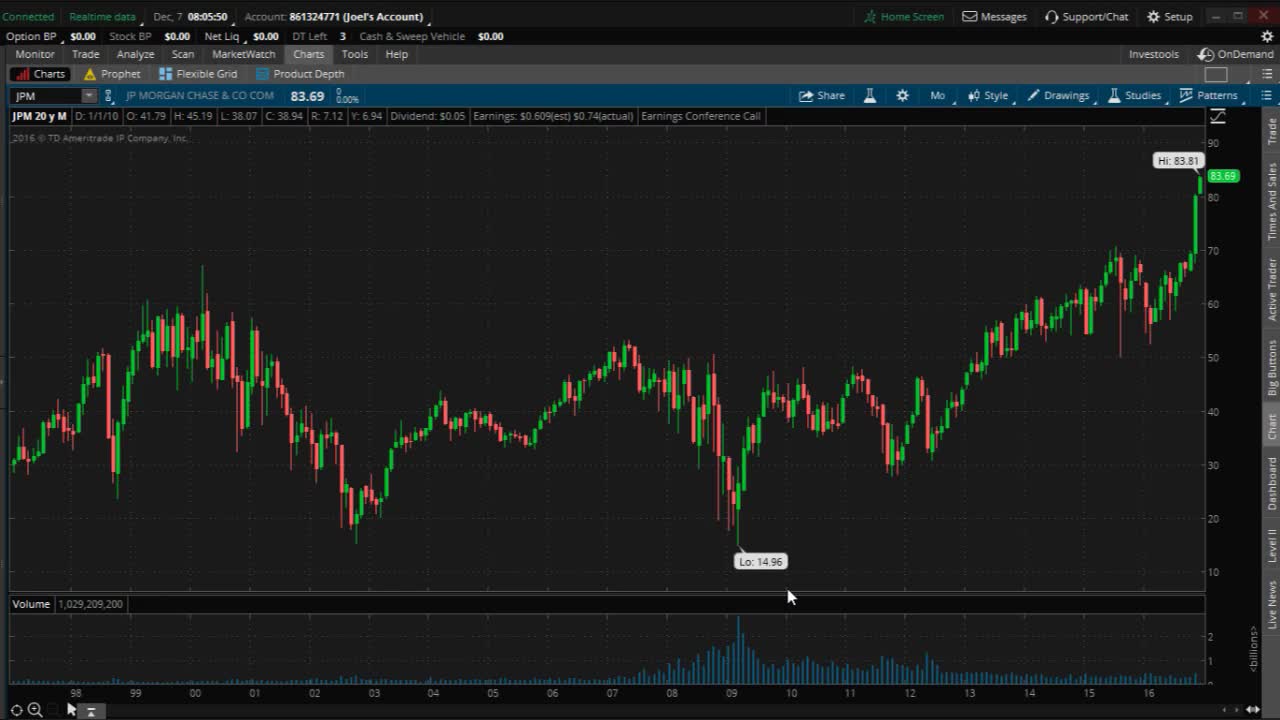Viewport: 1280px width, 720px height.
Task: Click the Dividend: $0.05 field
Action: (428, 116)
